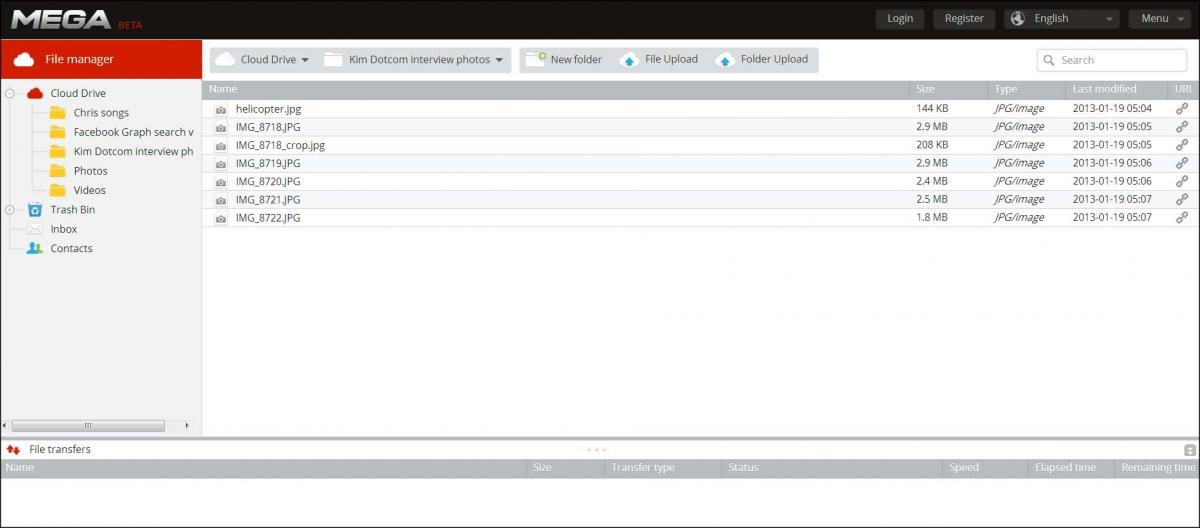Click the link icon for helicopter.jpg
1200x528 pixels.
click(1182, 108)
